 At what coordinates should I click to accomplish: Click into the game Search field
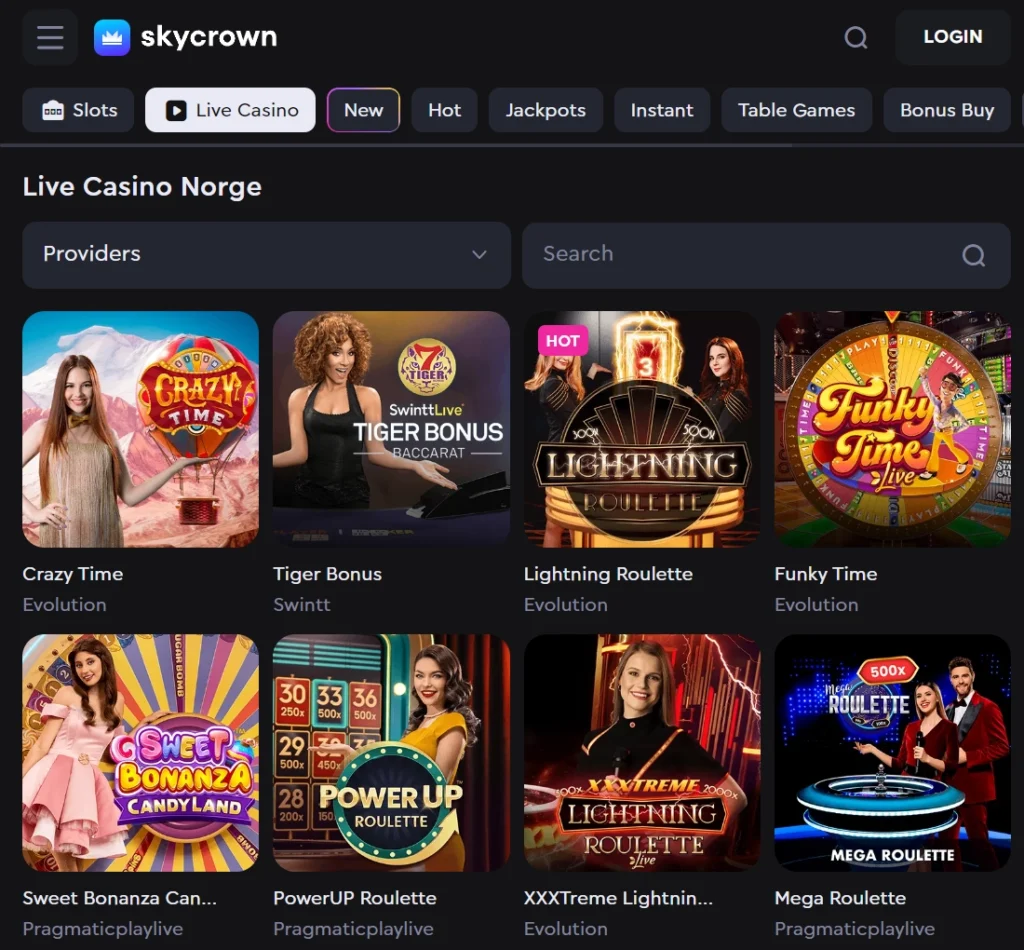click(x=740, y=255)
